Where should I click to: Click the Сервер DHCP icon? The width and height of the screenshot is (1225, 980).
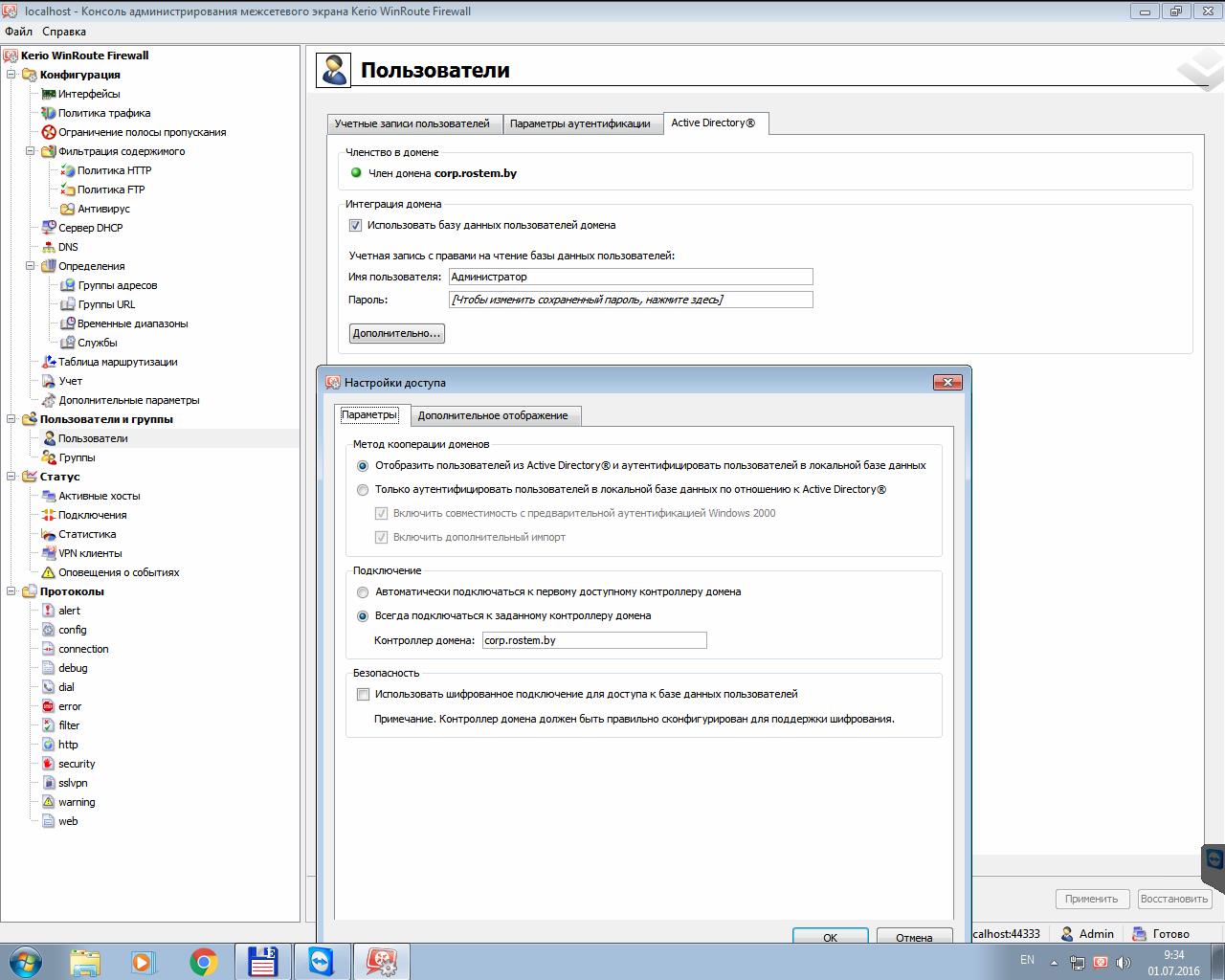(x=49, y=228)
